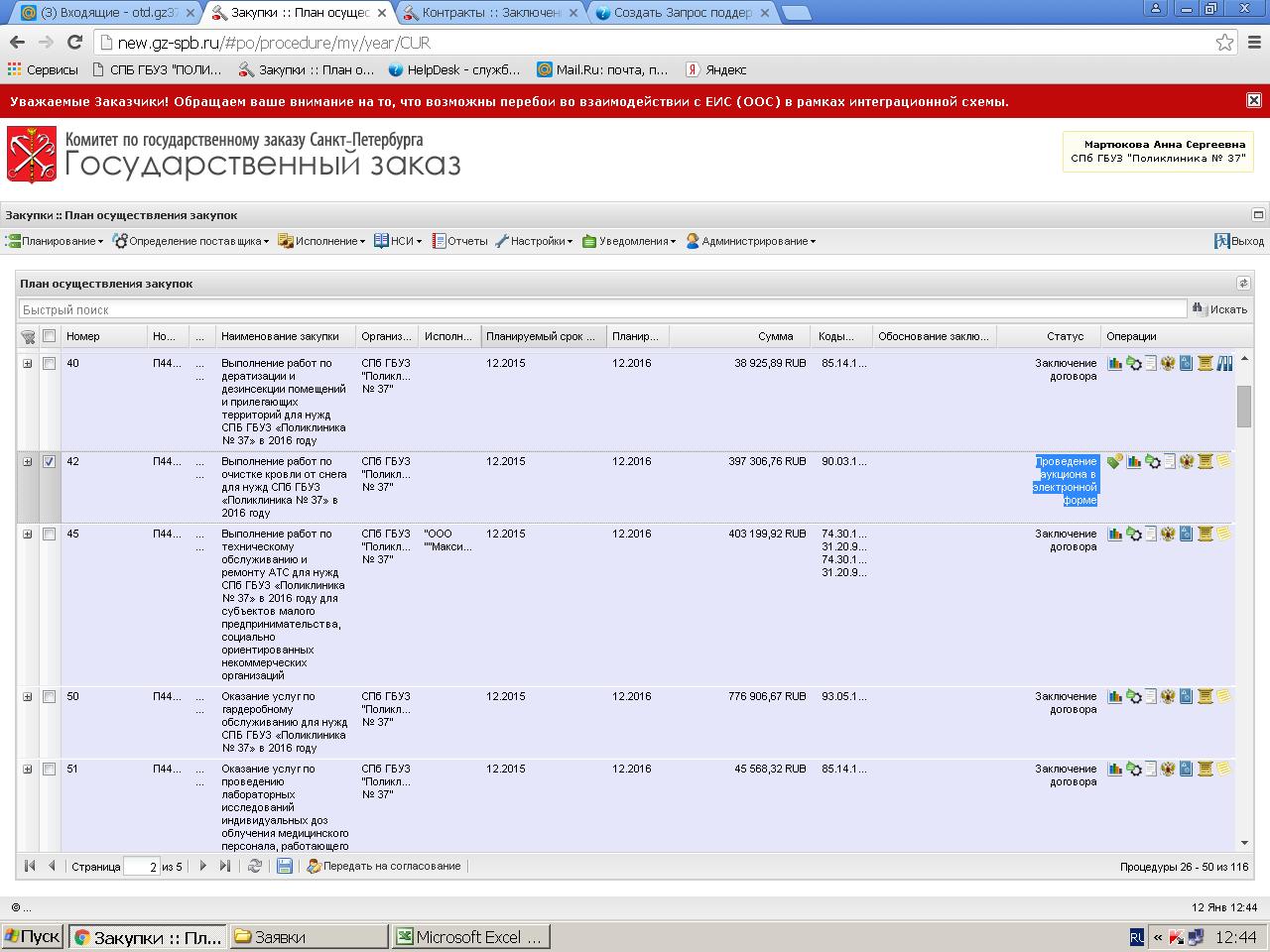Viewport: 1270px width, 952px height.
Task: Expand row 45 details
Action: tap(28, 535)
